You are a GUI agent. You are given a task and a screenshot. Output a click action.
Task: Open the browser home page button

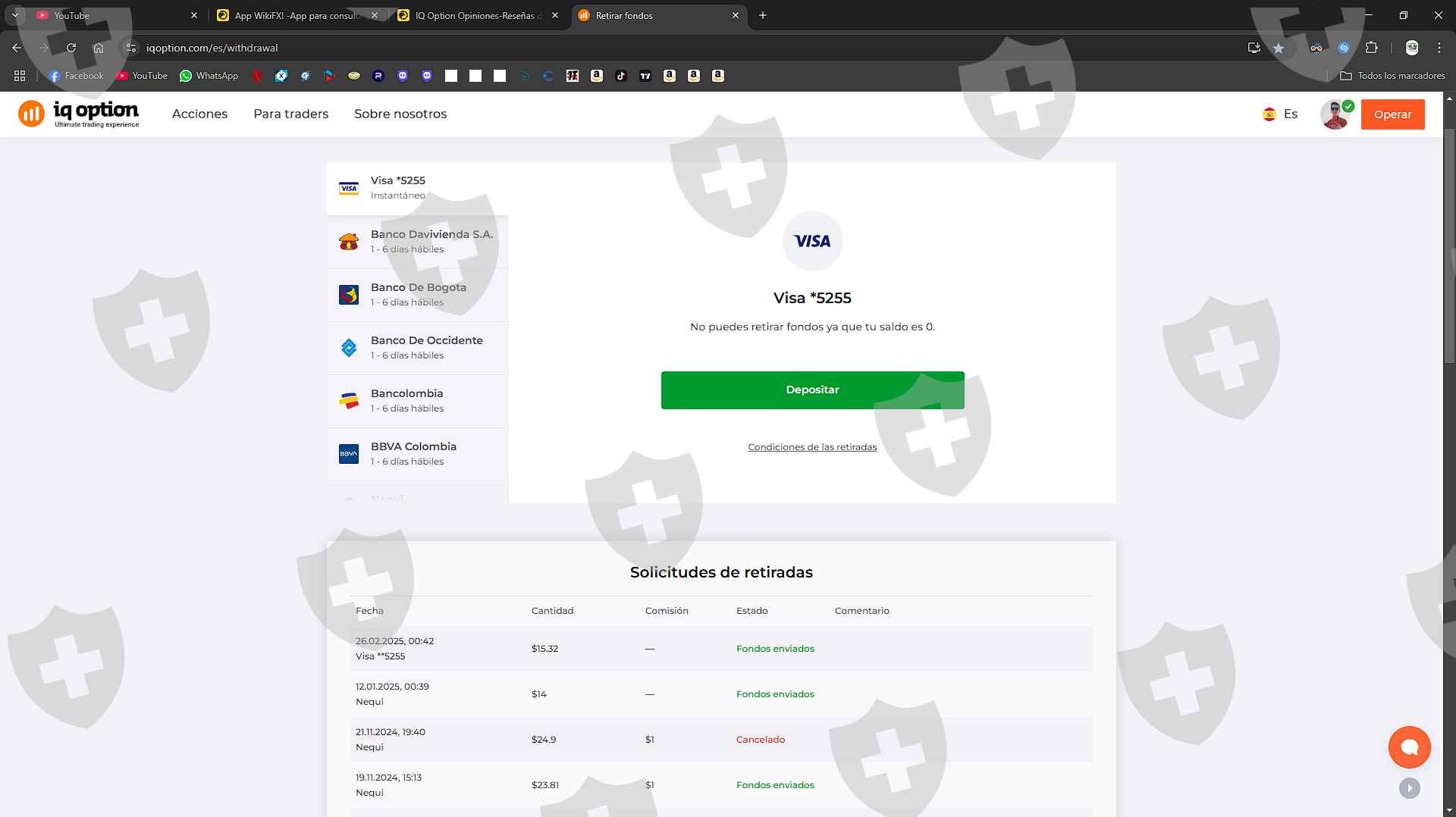(x=99, y=48)
